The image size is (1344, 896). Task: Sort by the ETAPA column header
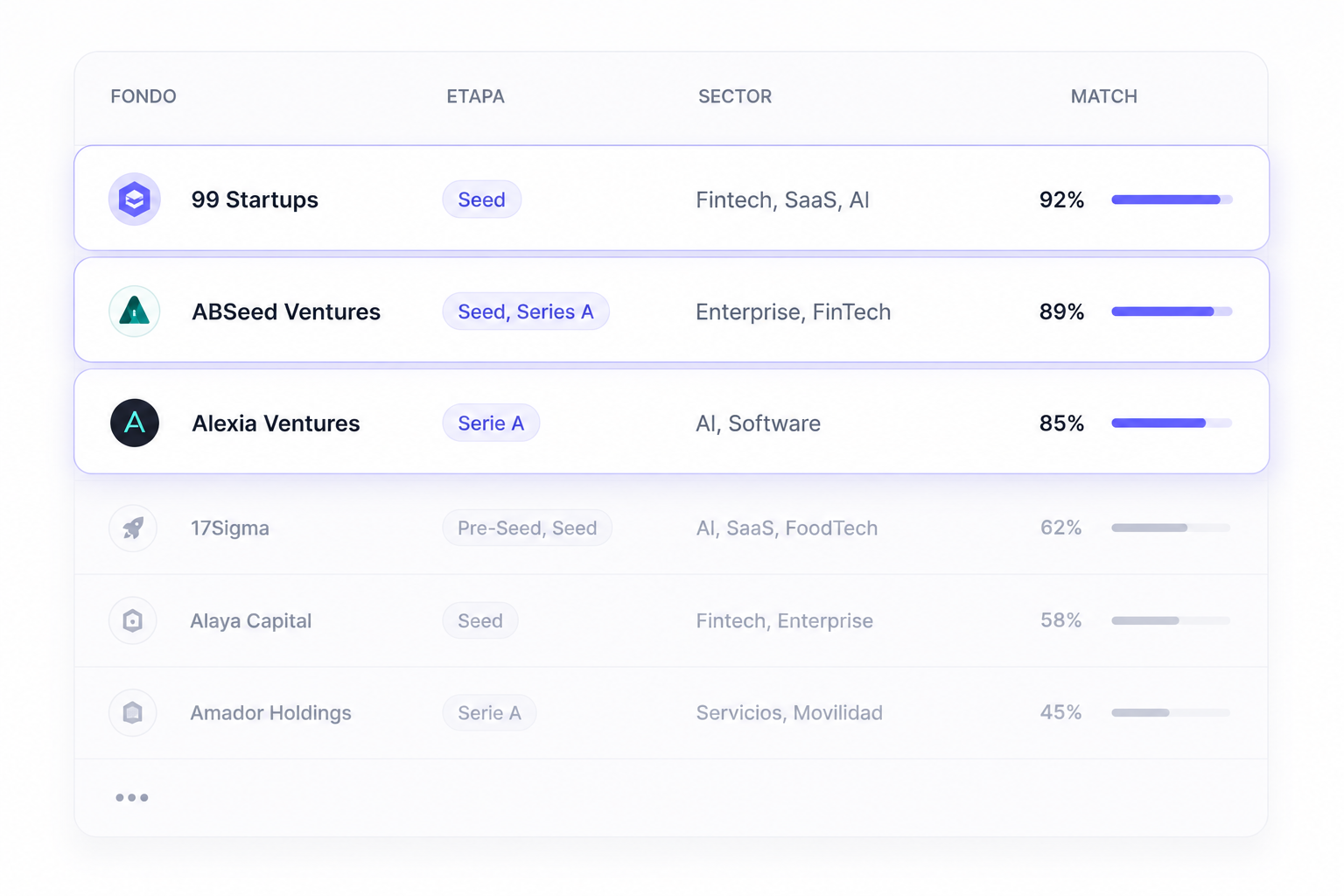[x=476, y=96]
